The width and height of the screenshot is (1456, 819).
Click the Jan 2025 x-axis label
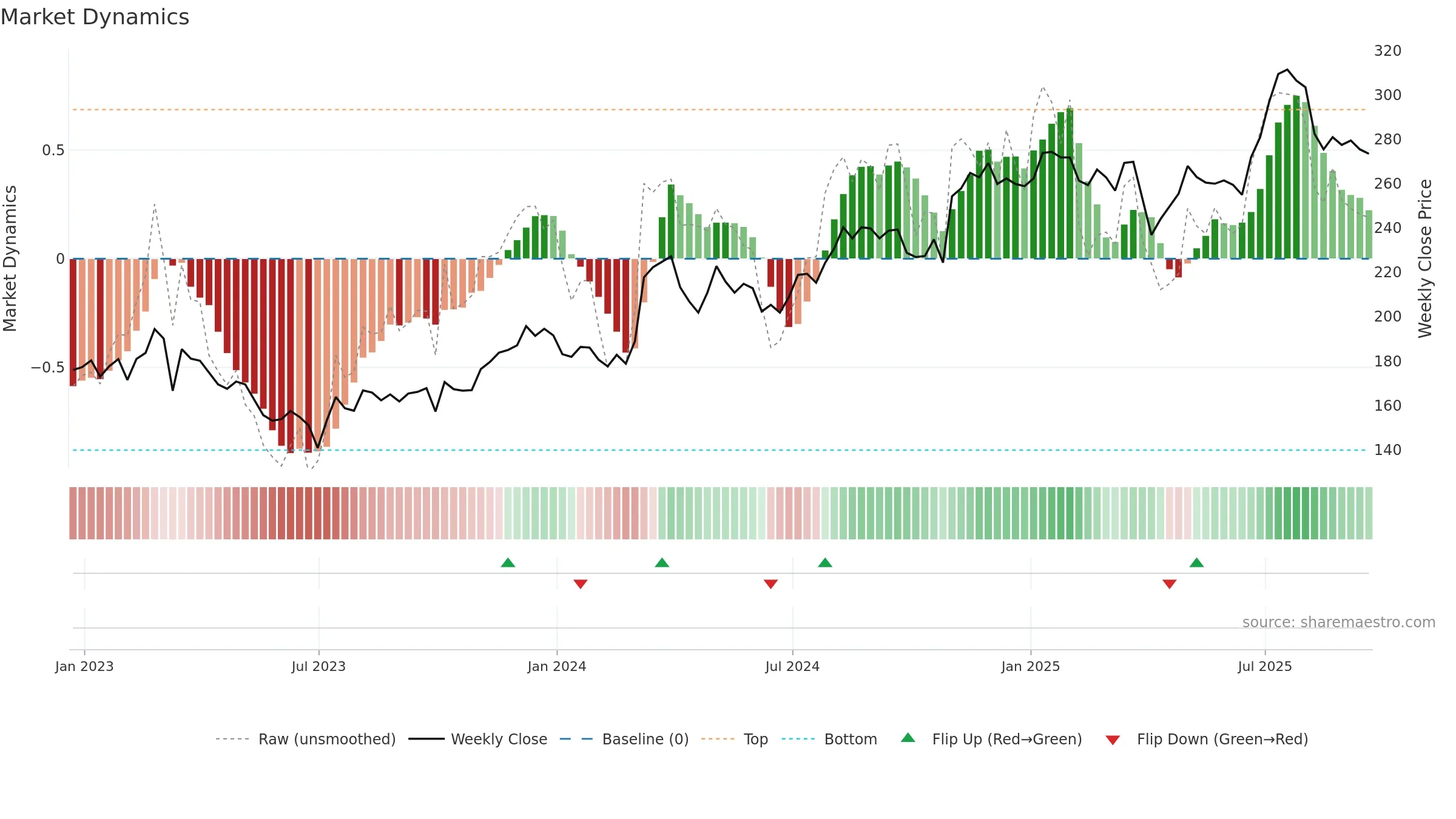pyautogui.click(x=1031, y=666)
